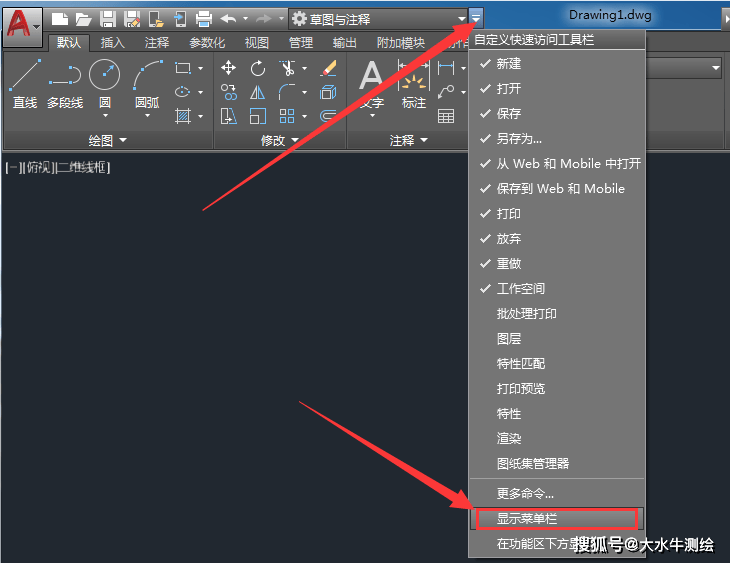Select the Erase tool icon
The image size is (730, 563).
pyautogui.click(x=329, y=68)
